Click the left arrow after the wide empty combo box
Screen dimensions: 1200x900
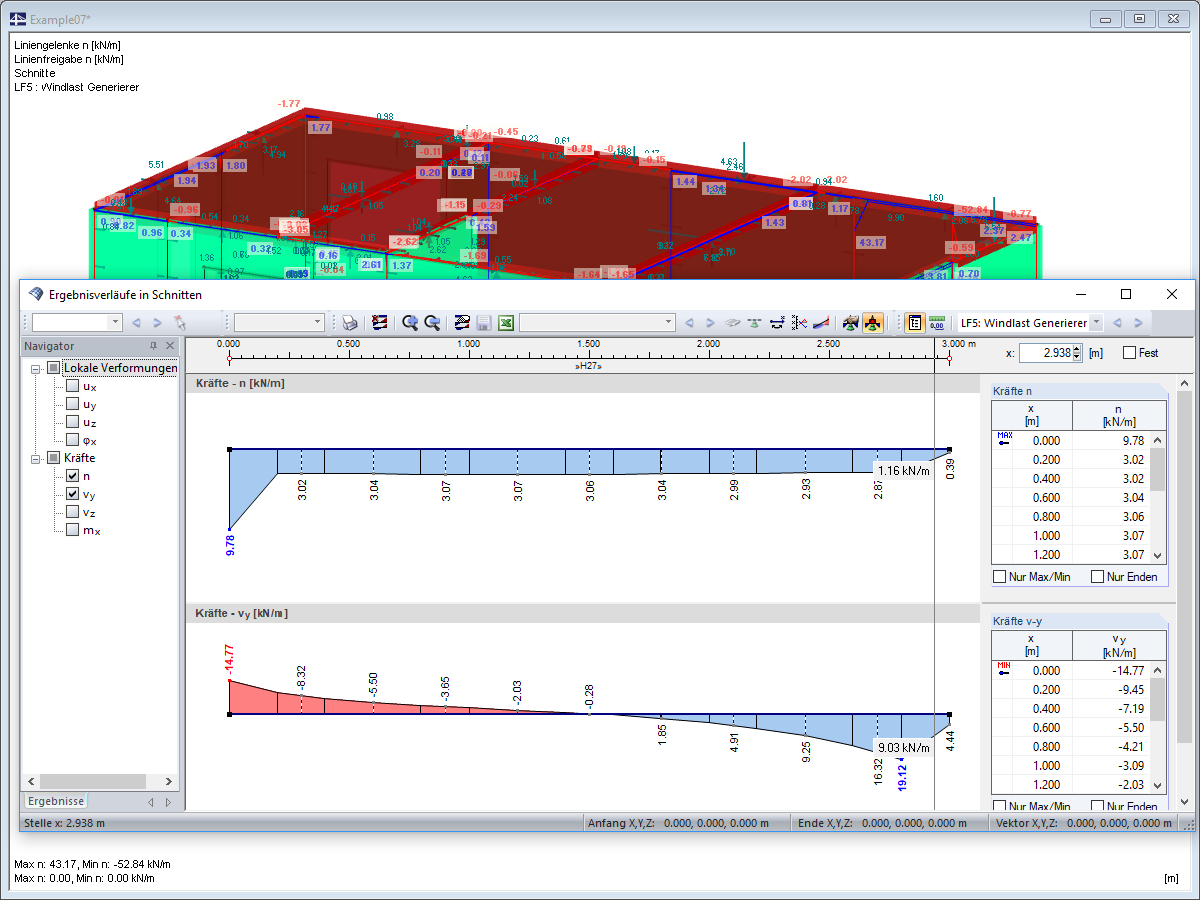pos(689,323)
